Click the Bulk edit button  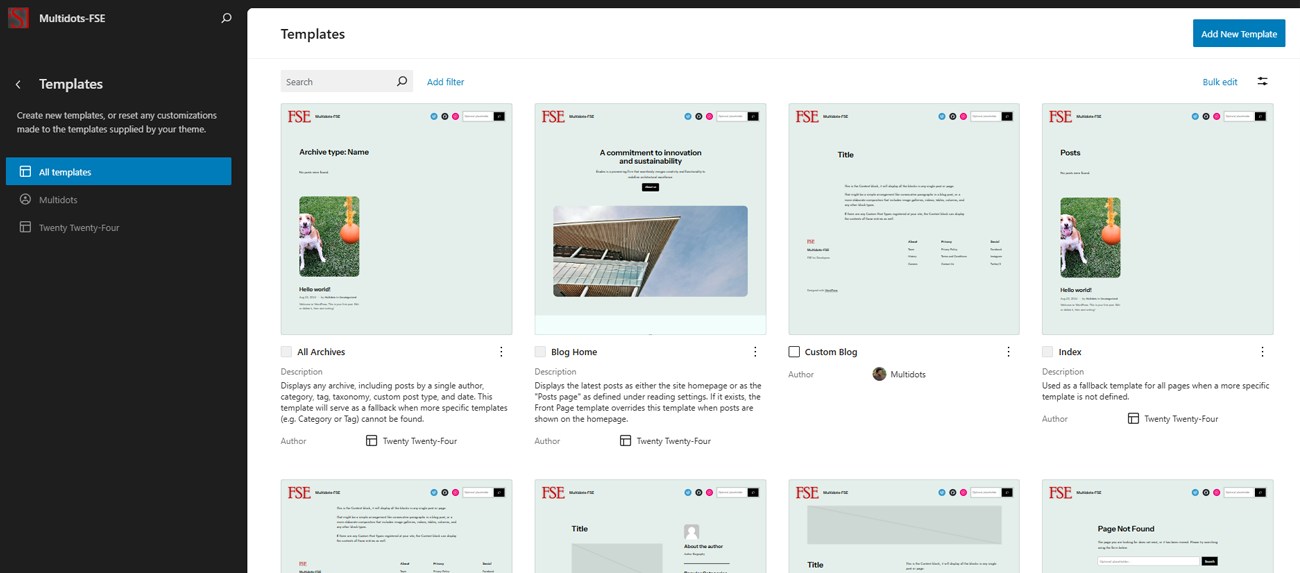coord(1219,82)
